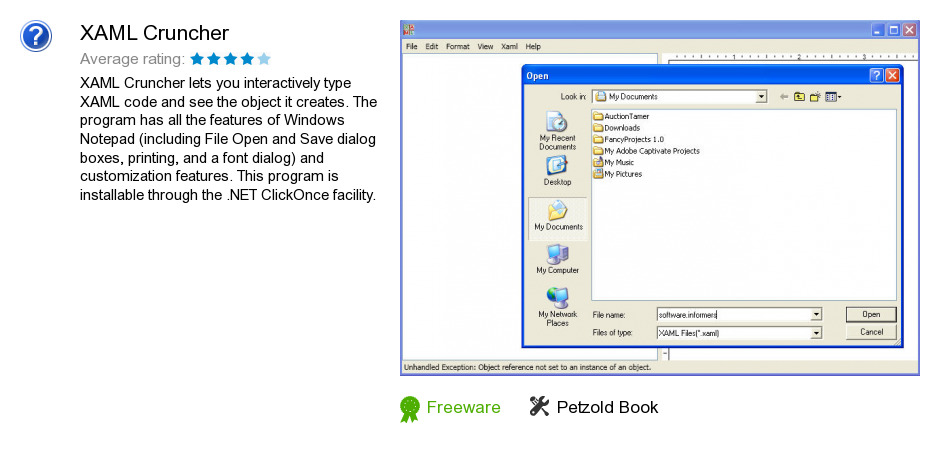Open the View menu
The width and height of the screenshot is (940, 453).
(485, 46)
